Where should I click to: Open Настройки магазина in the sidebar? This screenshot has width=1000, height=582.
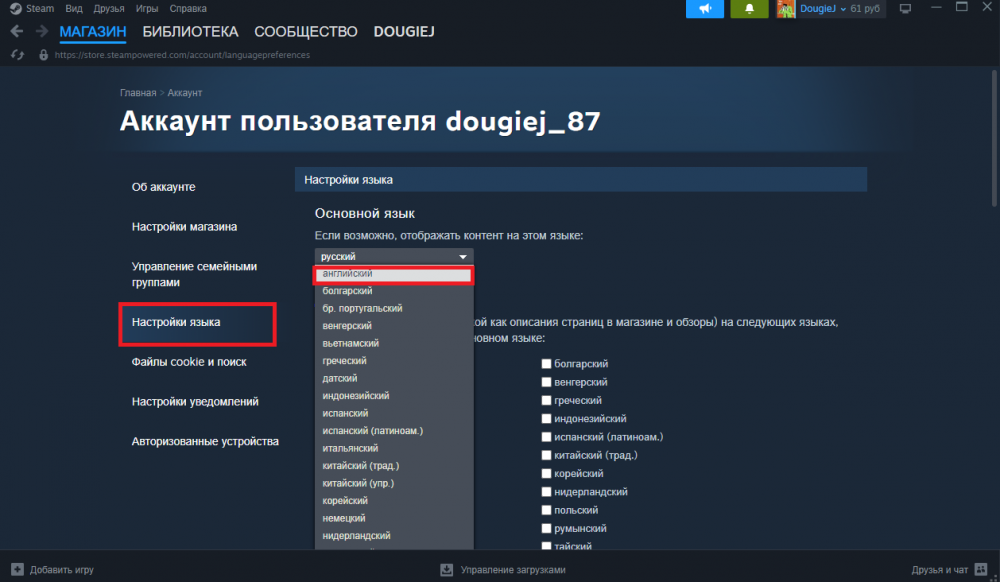click(184, 226)
